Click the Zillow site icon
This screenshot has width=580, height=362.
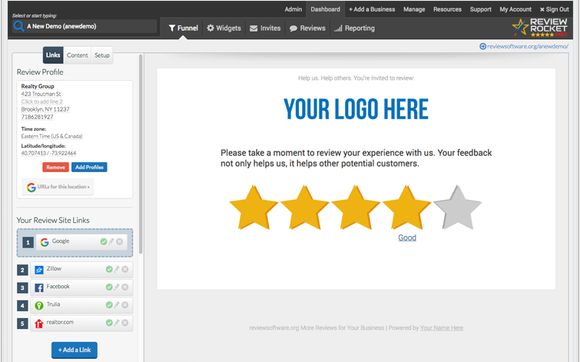tap(39, 270)
